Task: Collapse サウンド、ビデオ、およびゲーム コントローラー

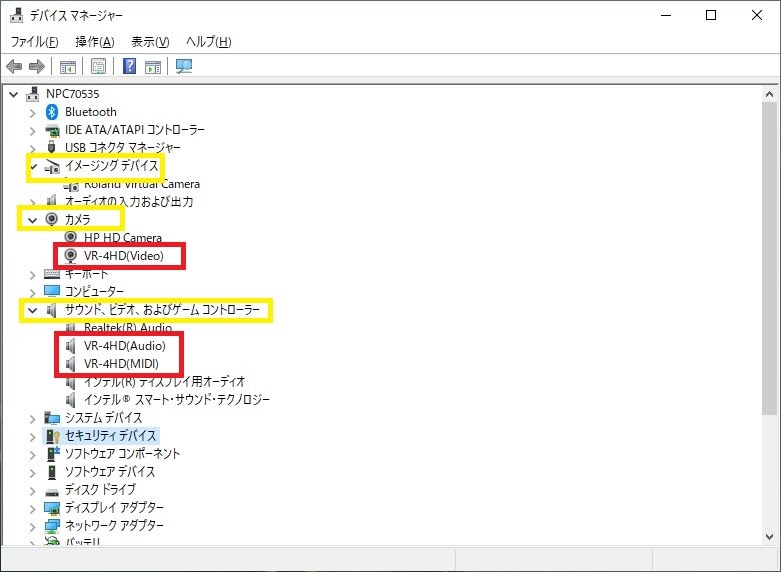Action: pos(32,310)
